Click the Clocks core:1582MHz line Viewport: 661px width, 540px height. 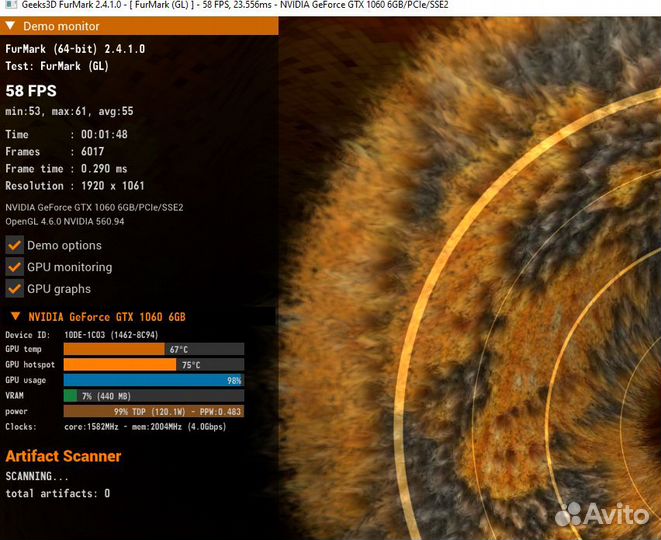(x=116, y=427)
